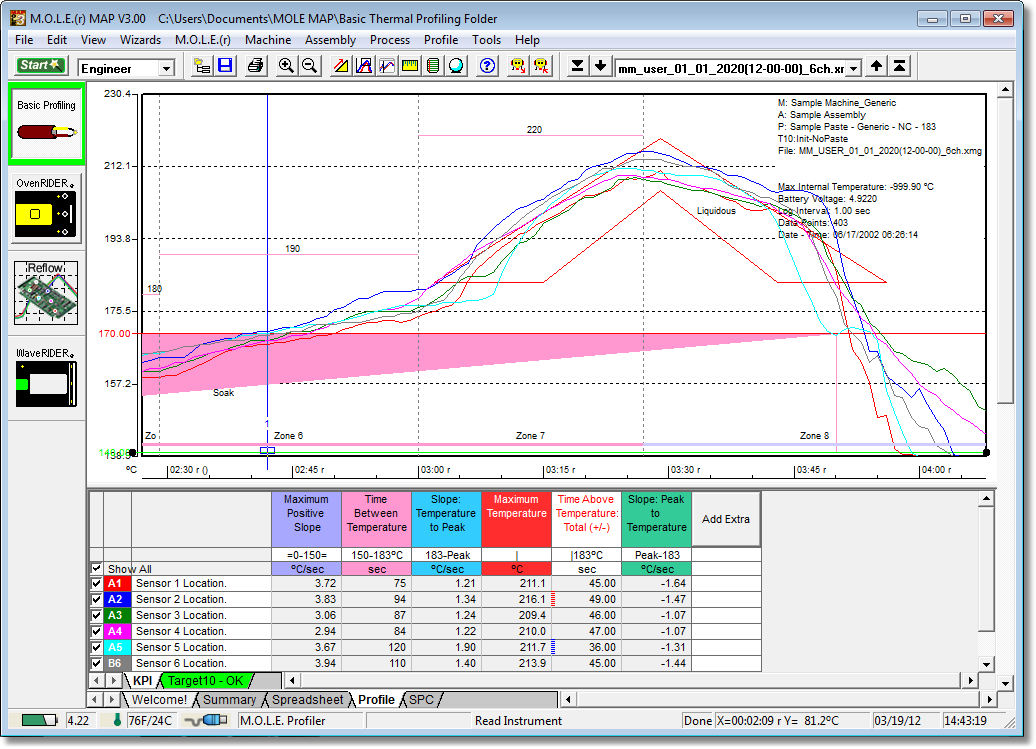Open the Machine menu

(x=268, y=40)
